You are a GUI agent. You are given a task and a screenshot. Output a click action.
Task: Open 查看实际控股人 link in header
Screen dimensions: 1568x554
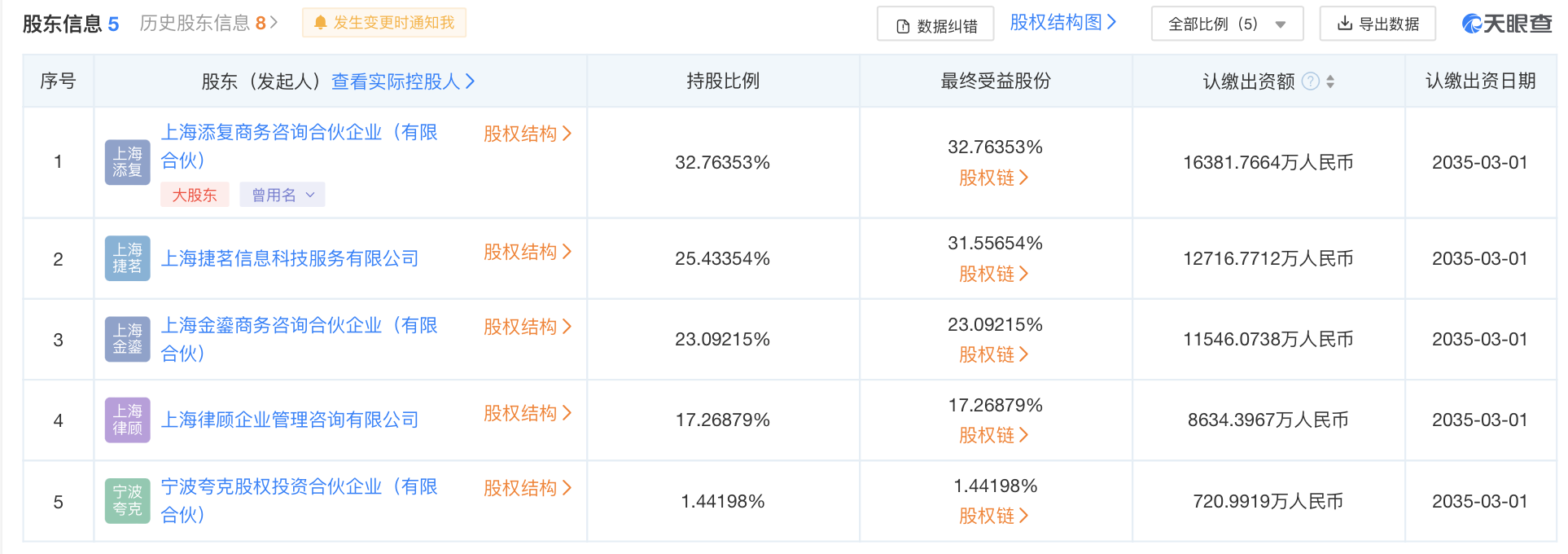pos(403,81)
